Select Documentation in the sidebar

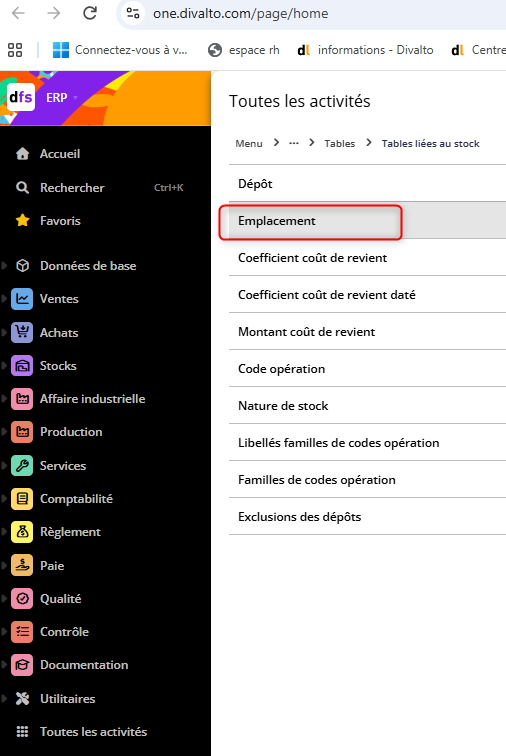click(84, 665)
